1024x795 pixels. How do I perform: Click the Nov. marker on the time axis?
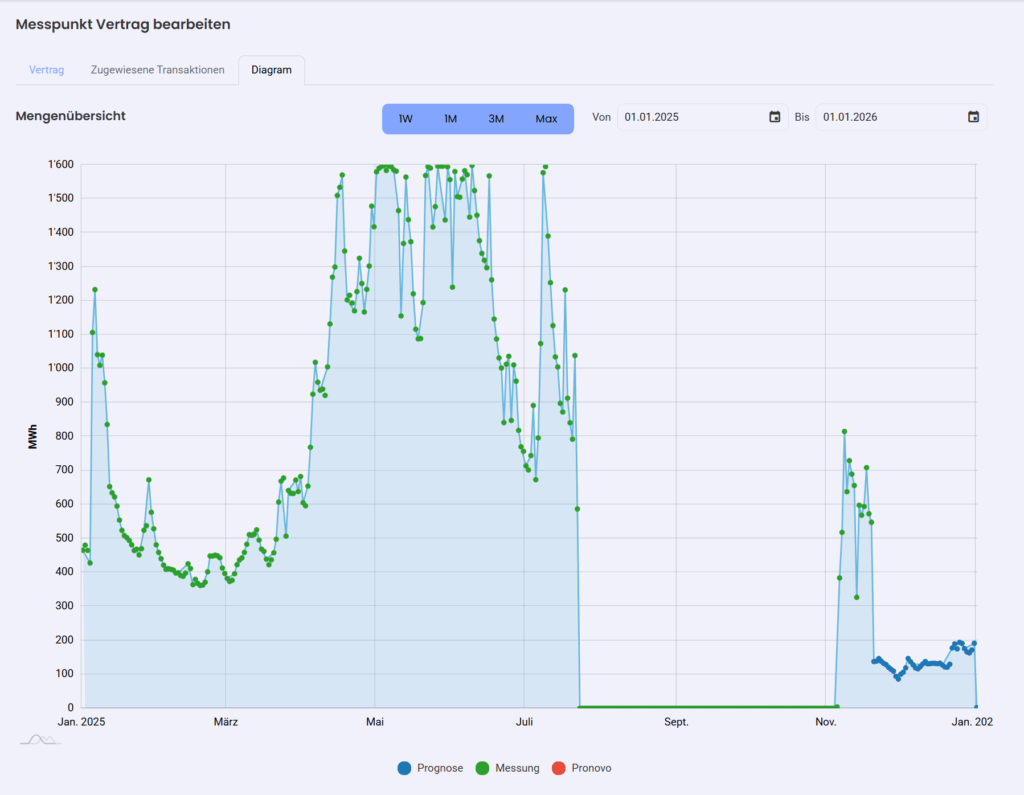point(825,722)
